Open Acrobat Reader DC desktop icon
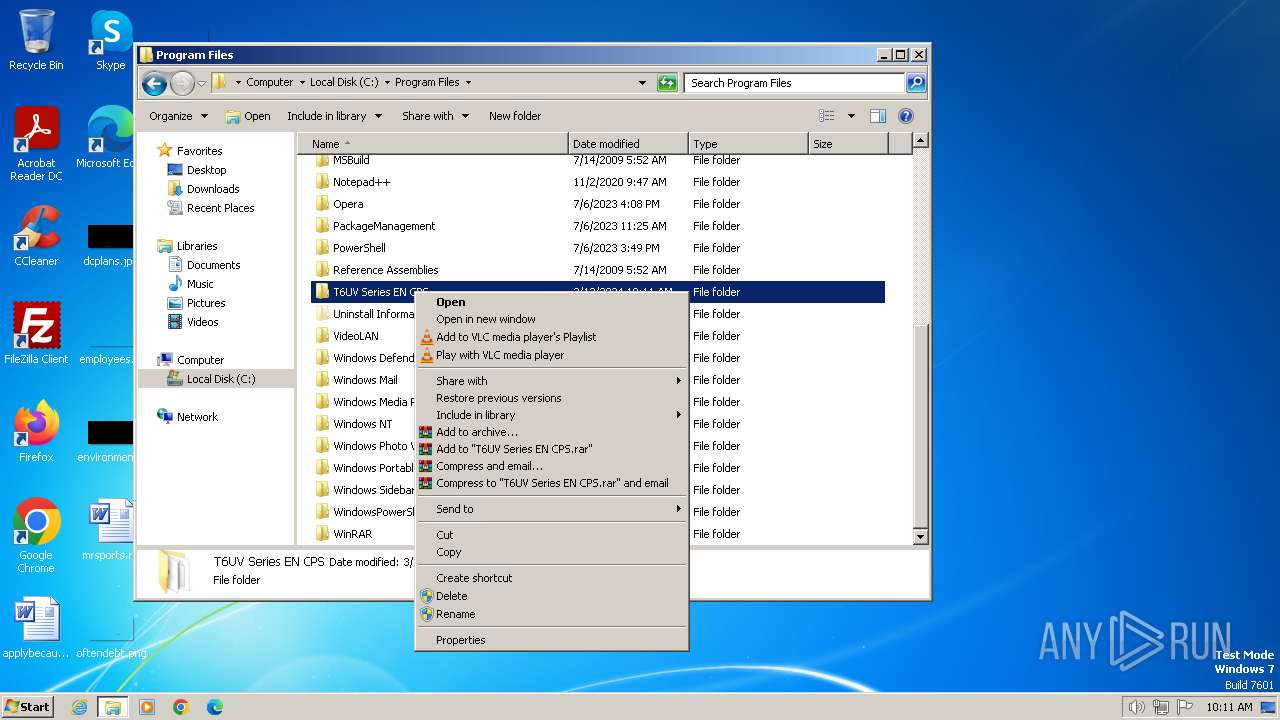The image size is (1280, 720). pos(36,144)
